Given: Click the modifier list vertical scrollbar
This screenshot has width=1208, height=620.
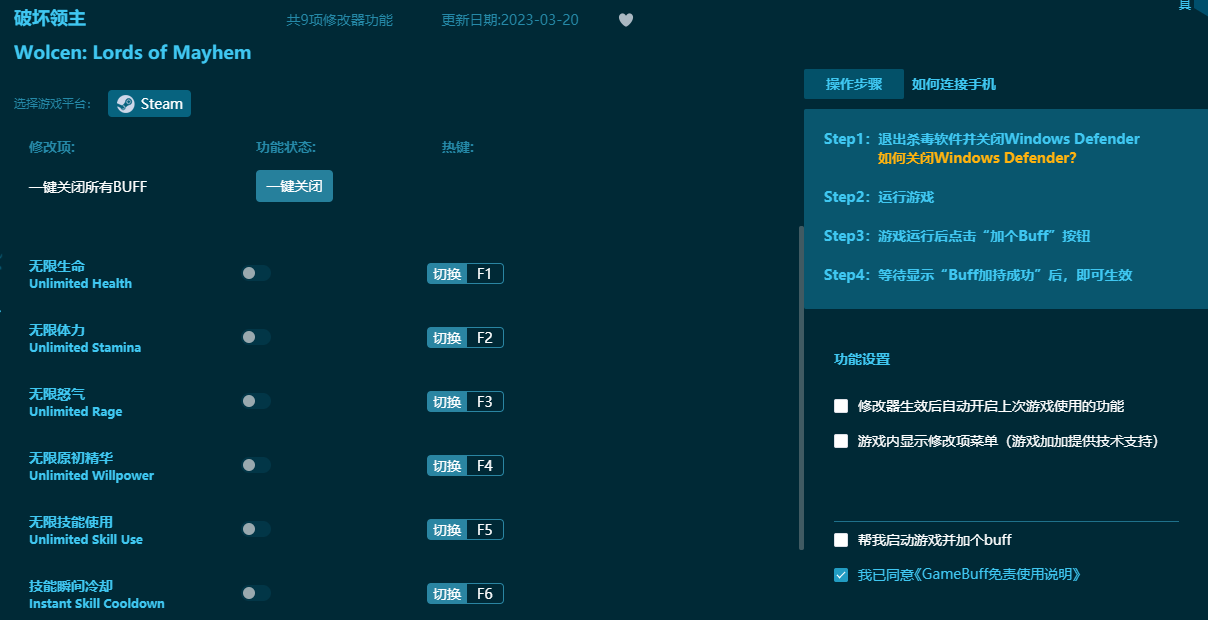Looking at the screenshot, I should [801, 388].
